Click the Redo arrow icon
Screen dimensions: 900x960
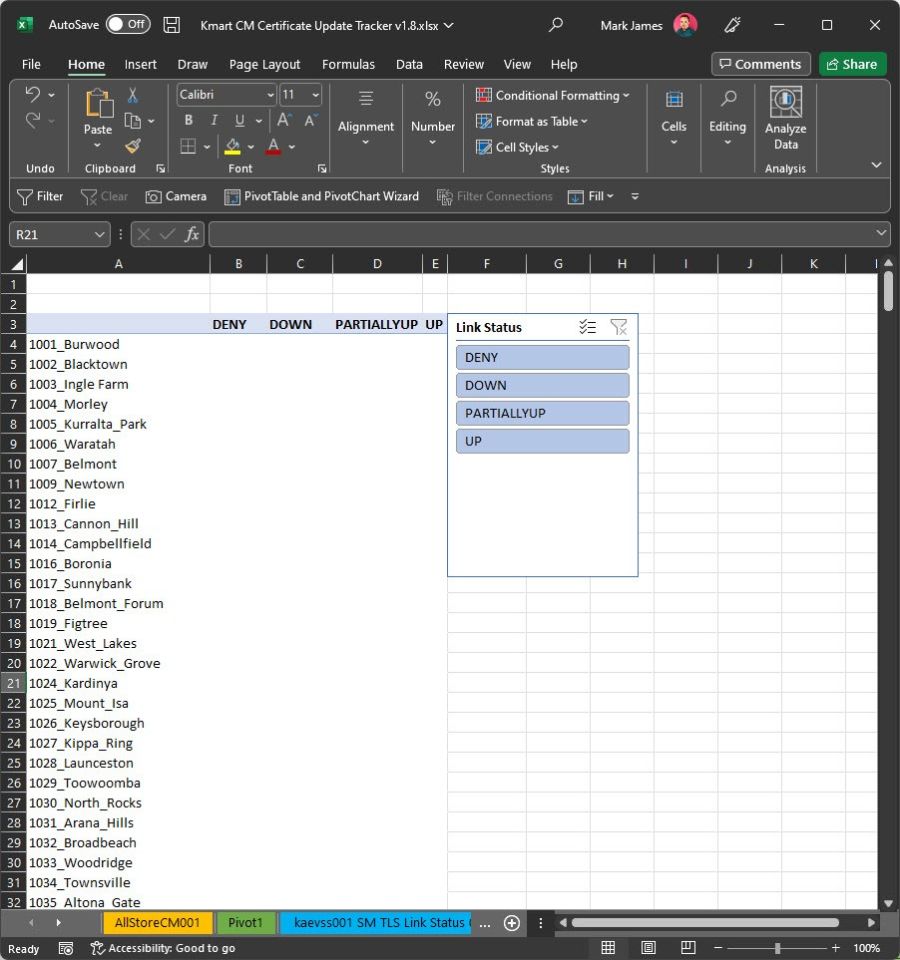32,121
